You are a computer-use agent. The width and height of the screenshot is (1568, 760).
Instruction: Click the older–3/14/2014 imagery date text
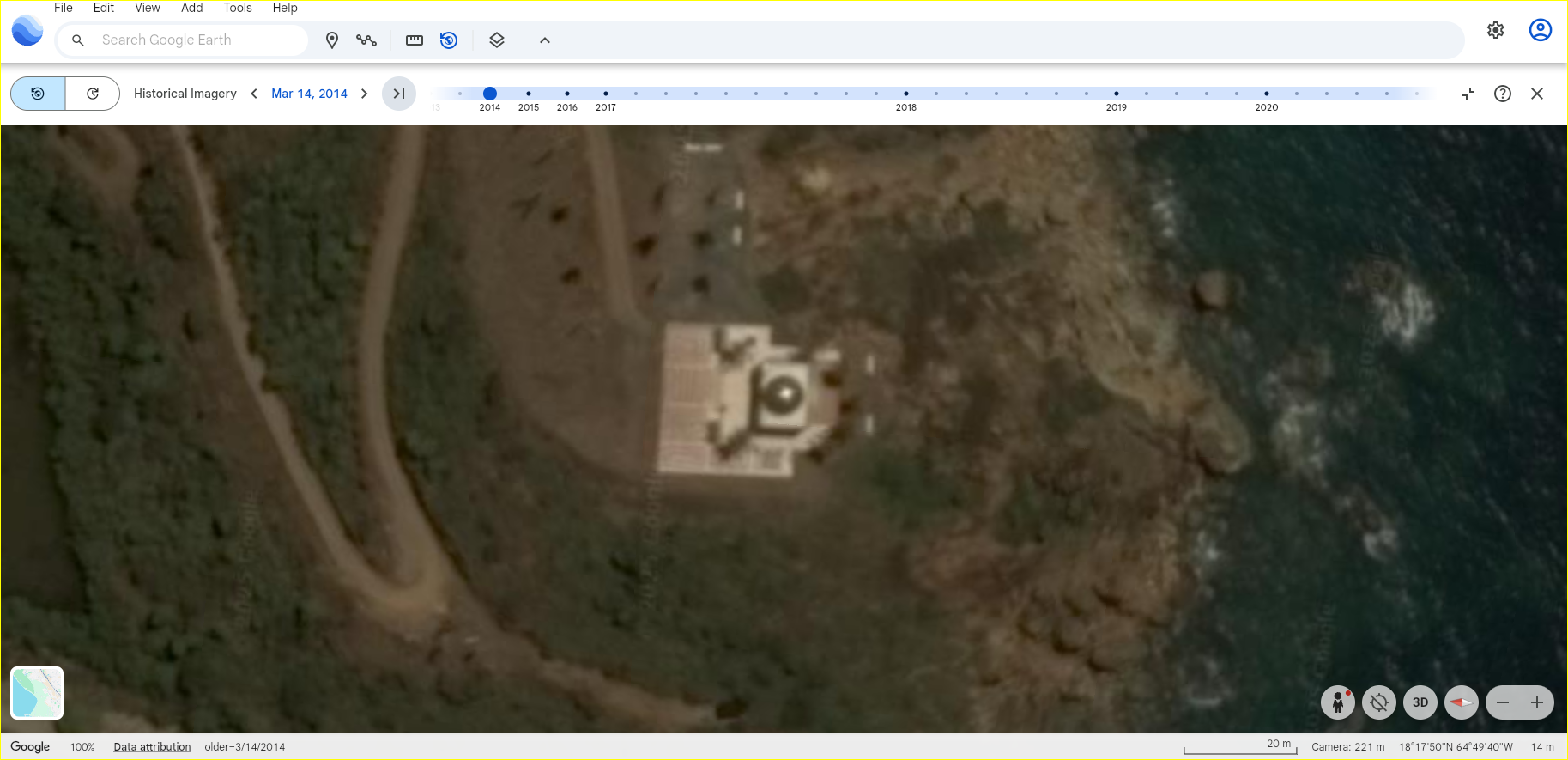pyautogui.click(x=245, y=747)
